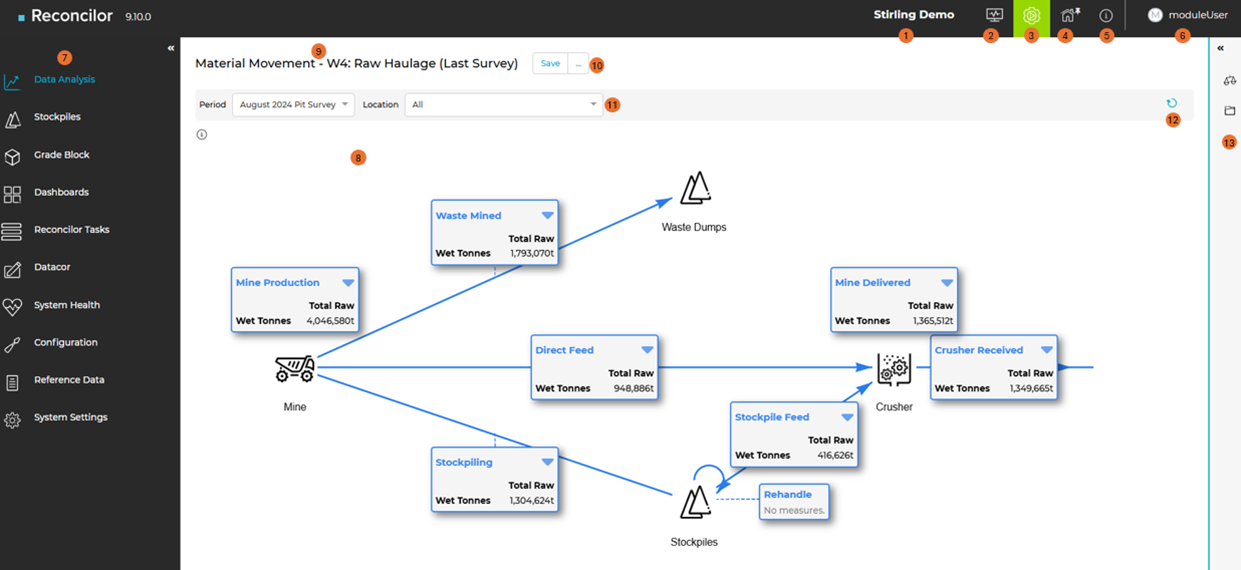Click the moduleUser avatar circle
This screenshot has height=570, width=1241.
coord(1155,15)
